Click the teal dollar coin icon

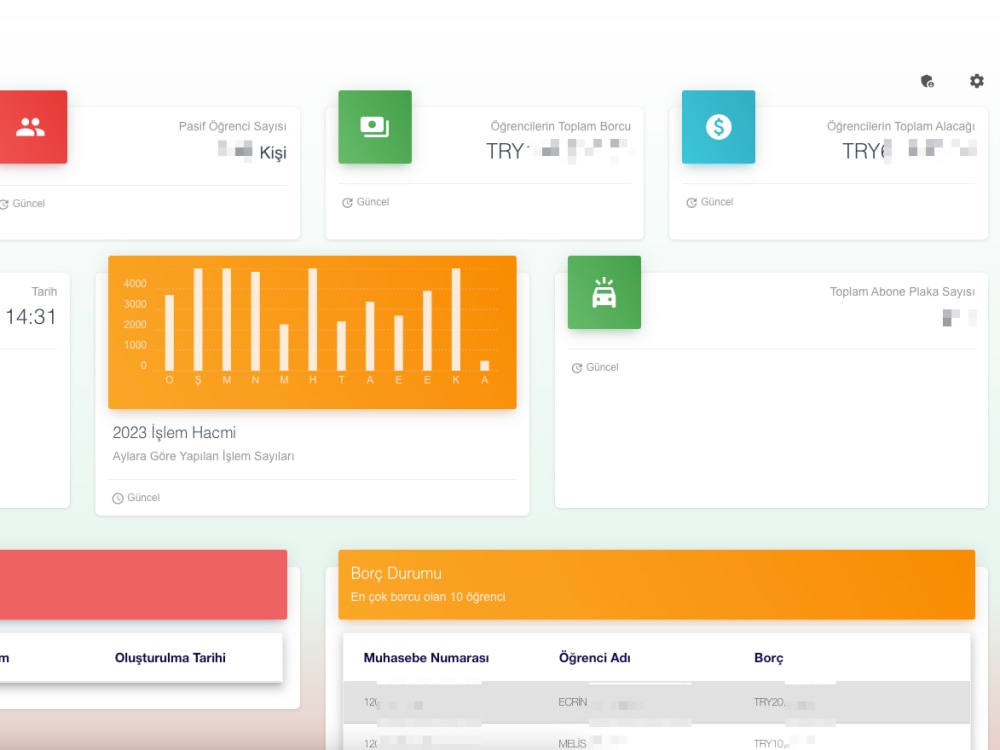coord(719,127)
